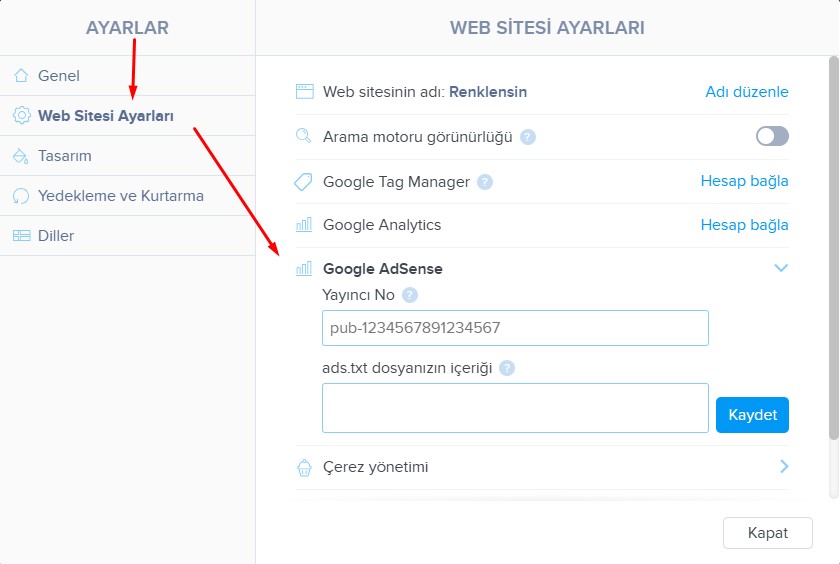840x564 pixels.
Task: Click Hesap bağla for Google Analytics
Action: click(x=744, y=225)
